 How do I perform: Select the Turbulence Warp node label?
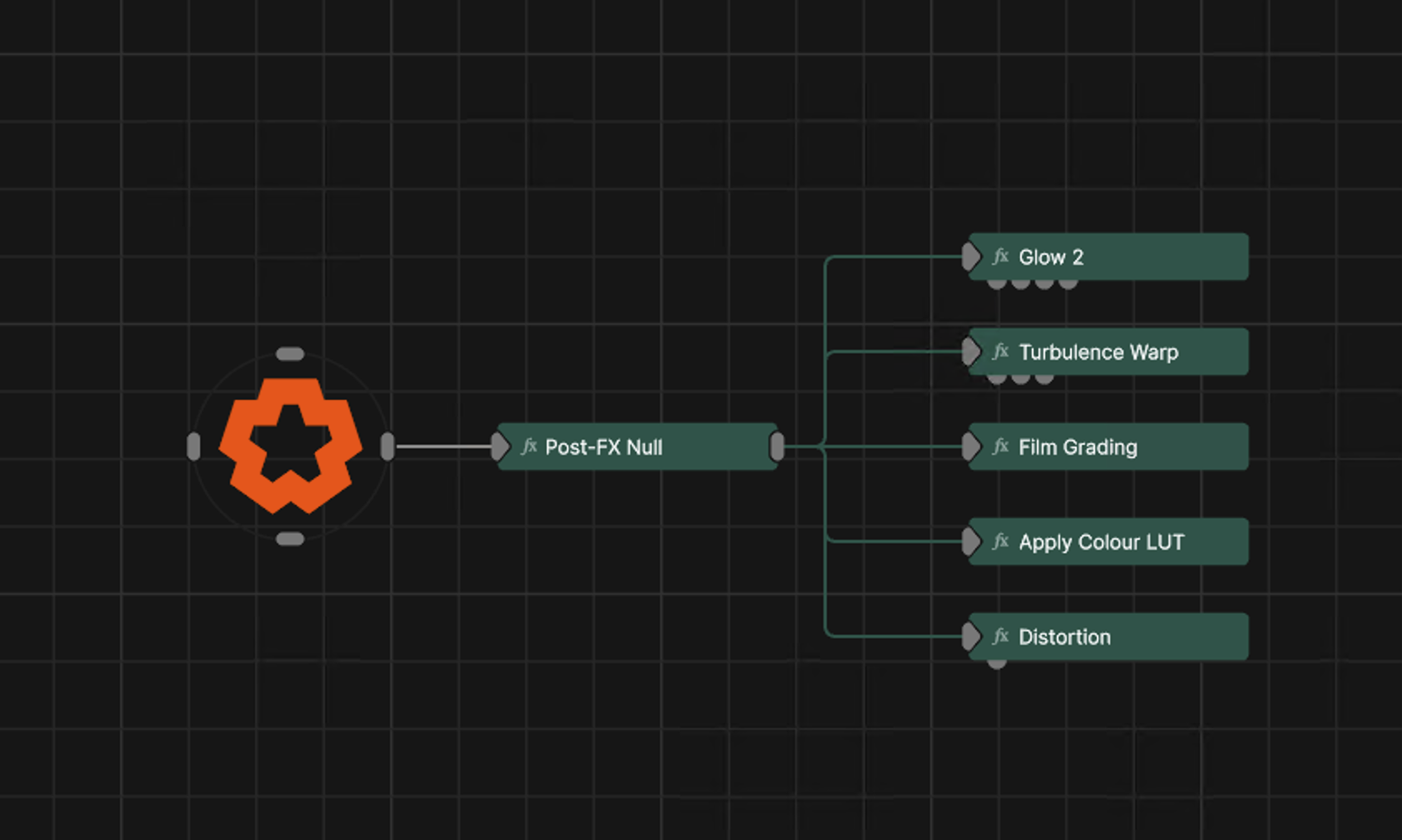(x=1098, y=352)
